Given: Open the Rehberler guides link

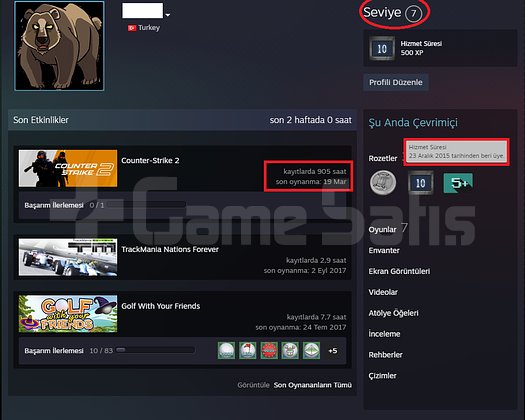Looking at the screenshot, I should click(385, 355).
